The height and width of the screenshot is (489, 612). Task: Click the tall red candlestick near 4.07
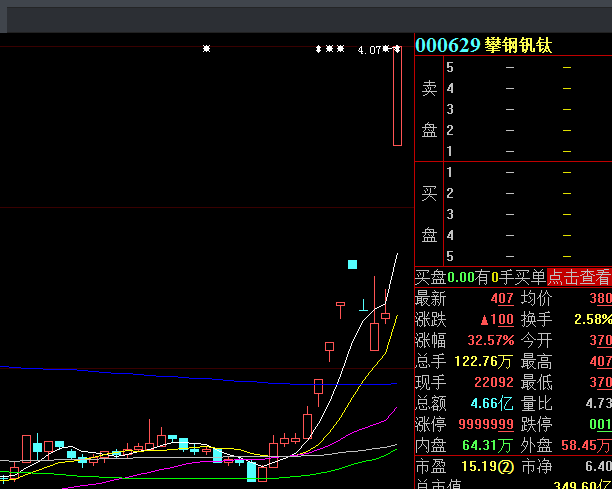point(397,96)
